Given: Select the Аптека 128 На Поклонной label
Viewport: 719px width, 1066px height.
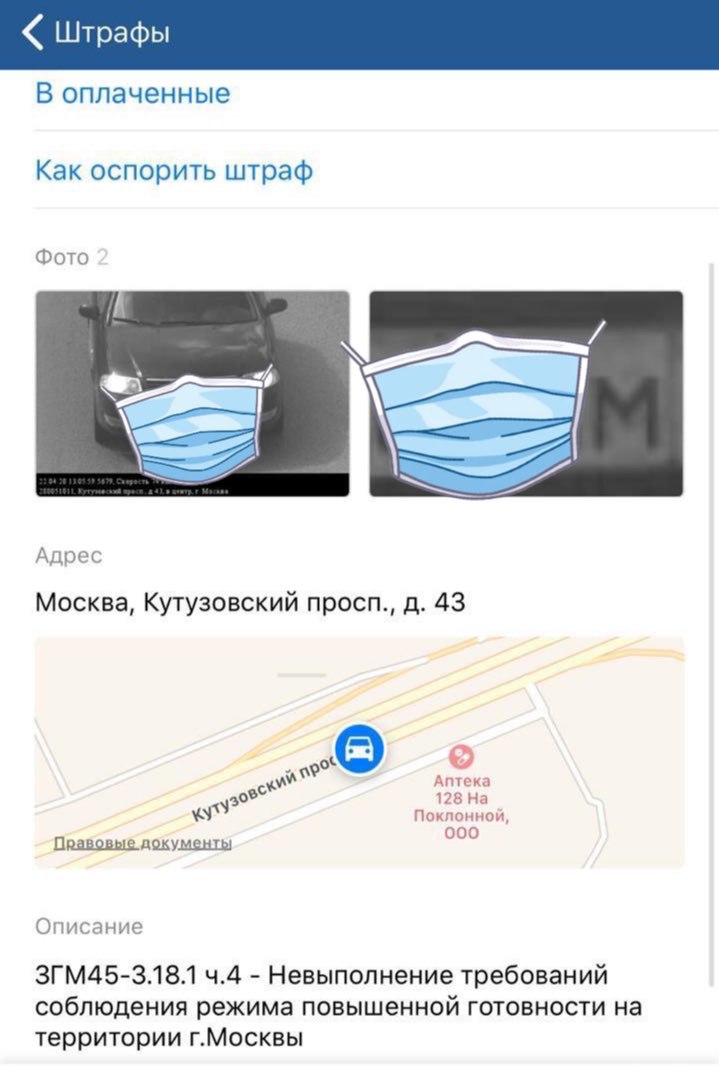Looking at the screenshot, I should coord(461,806).
